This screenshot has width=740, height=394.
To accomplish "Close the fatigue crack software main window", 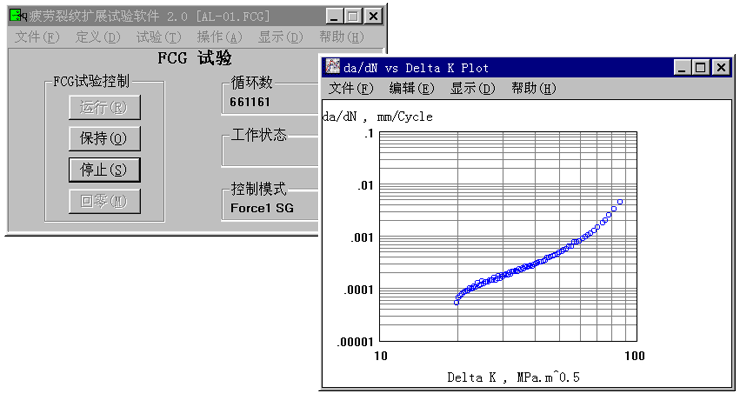I will [373, 17].
